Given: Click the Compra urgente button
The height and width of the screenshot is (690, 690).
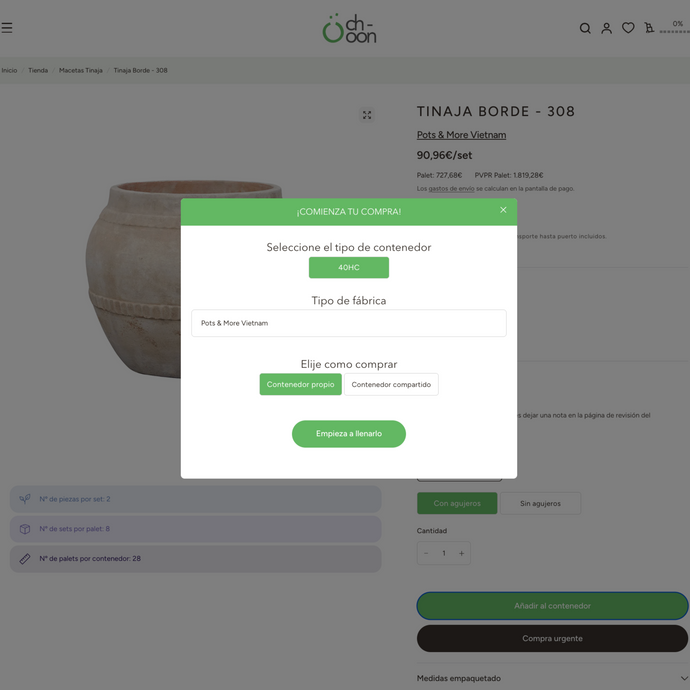Looking at the screenshot, I should tap(552, 639).
